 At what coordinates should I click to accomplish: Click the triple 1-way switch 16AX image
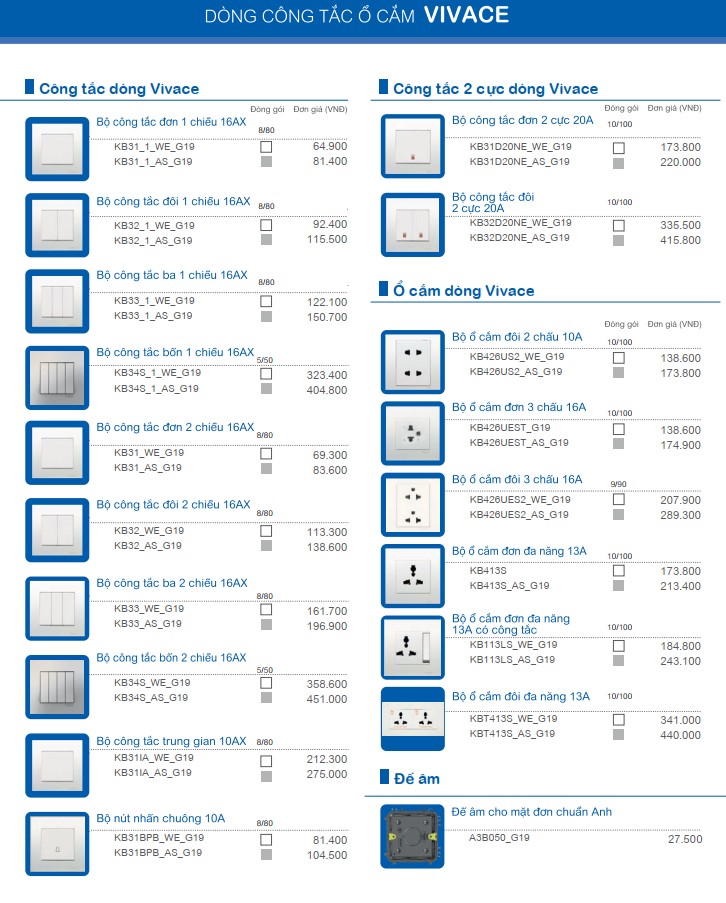click(57, 301)
